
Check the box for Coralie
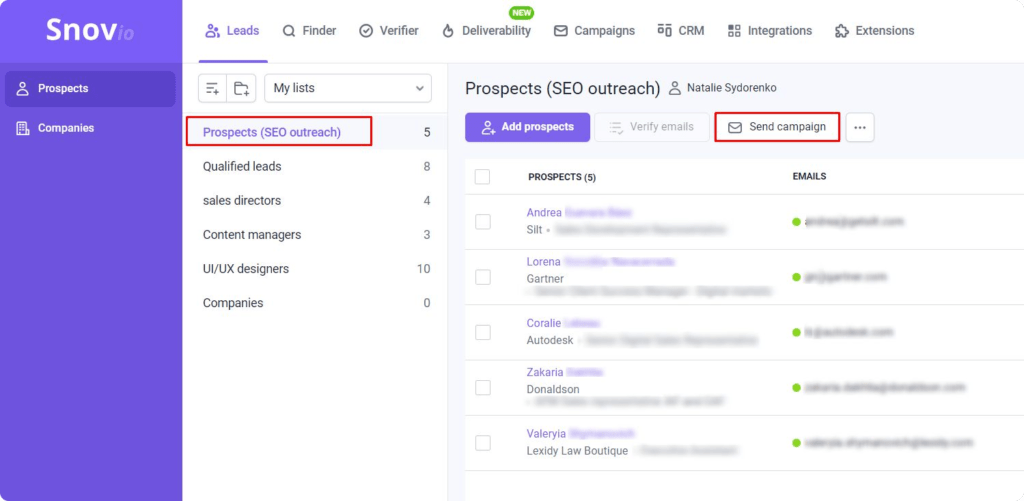(483, 332)
